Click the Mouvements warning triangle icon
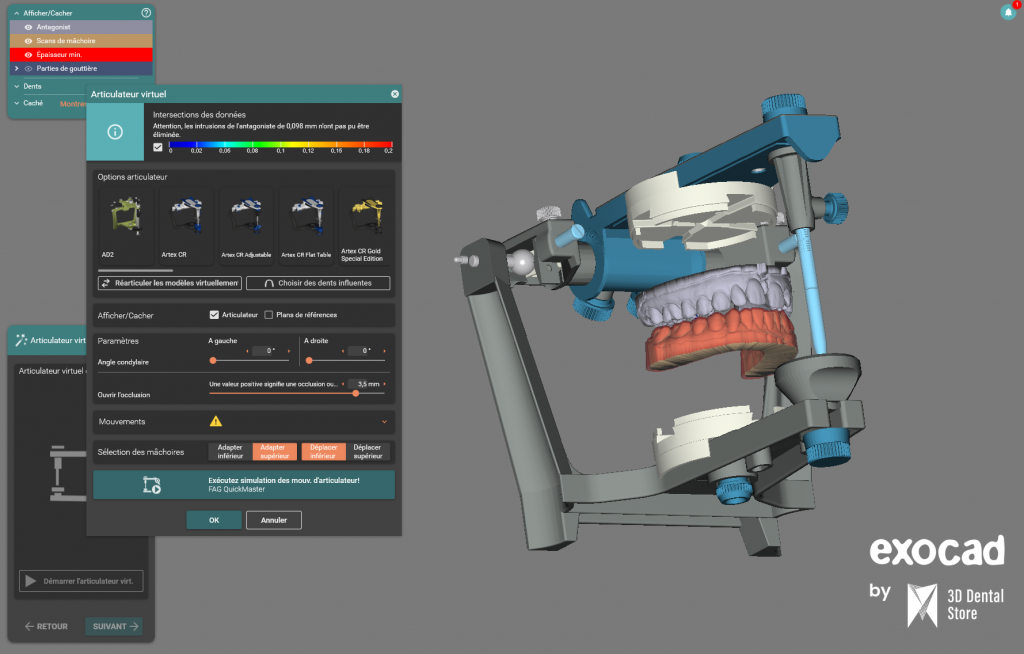This screenshot has height=654, width=1024. click(x=216, y=422)
